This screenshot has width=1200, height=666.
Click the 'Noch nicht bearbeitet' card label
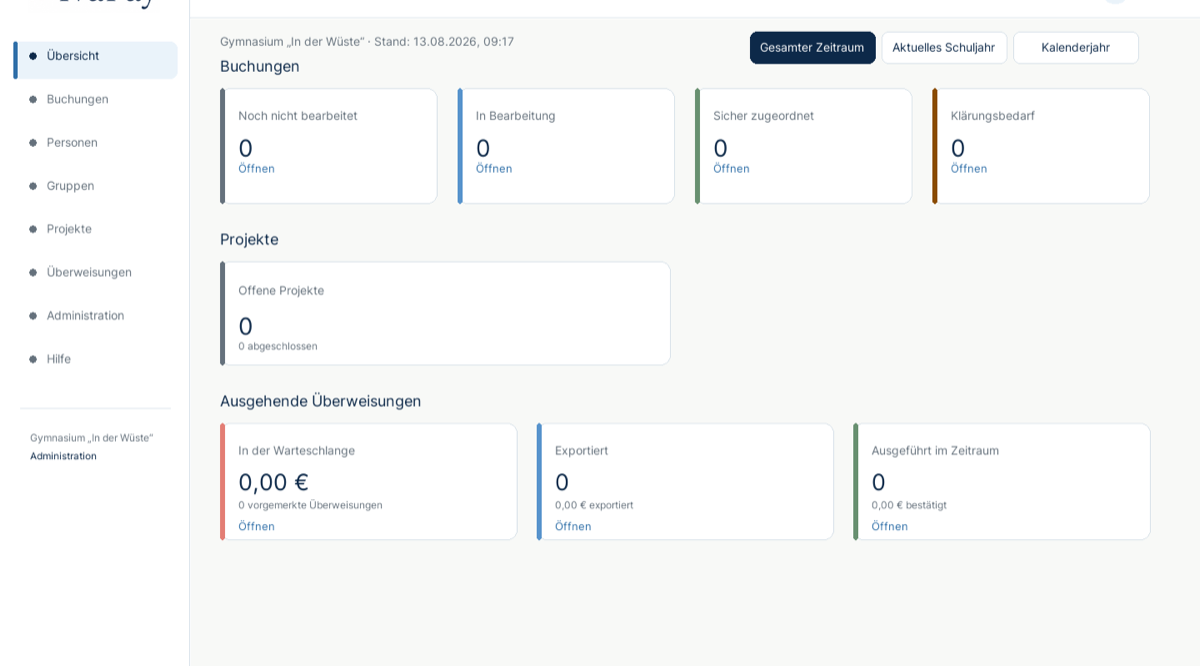(298, 116)
